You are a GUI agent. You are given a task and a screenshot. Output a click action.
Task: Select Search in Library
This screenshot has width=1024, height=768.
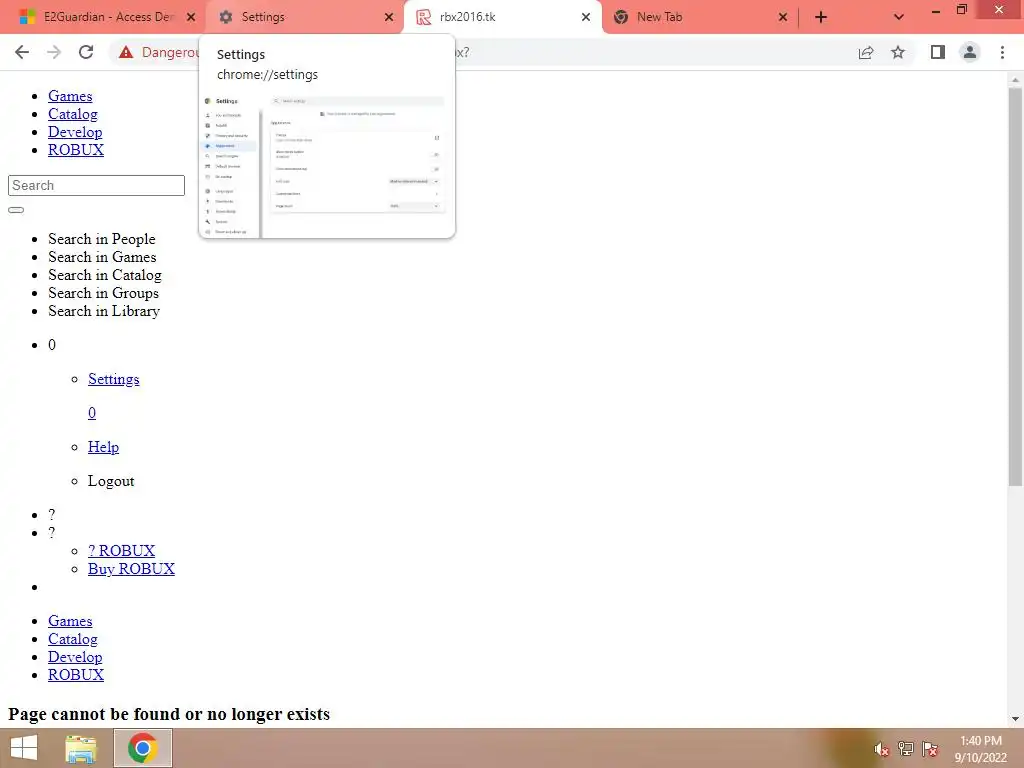[104, 311]
